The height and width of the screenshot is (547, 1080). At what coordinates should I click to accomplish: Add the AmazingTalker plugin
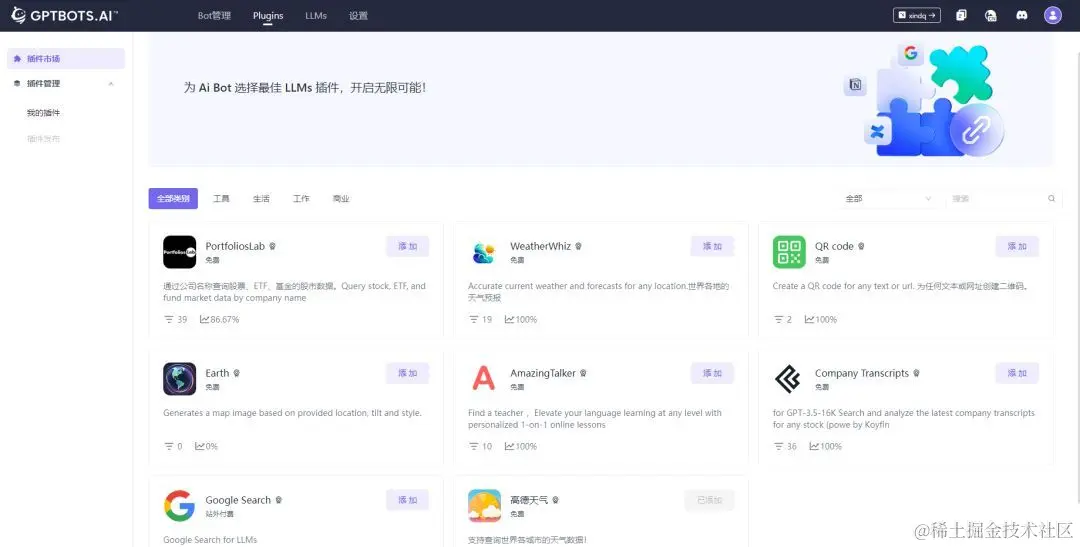712,373
